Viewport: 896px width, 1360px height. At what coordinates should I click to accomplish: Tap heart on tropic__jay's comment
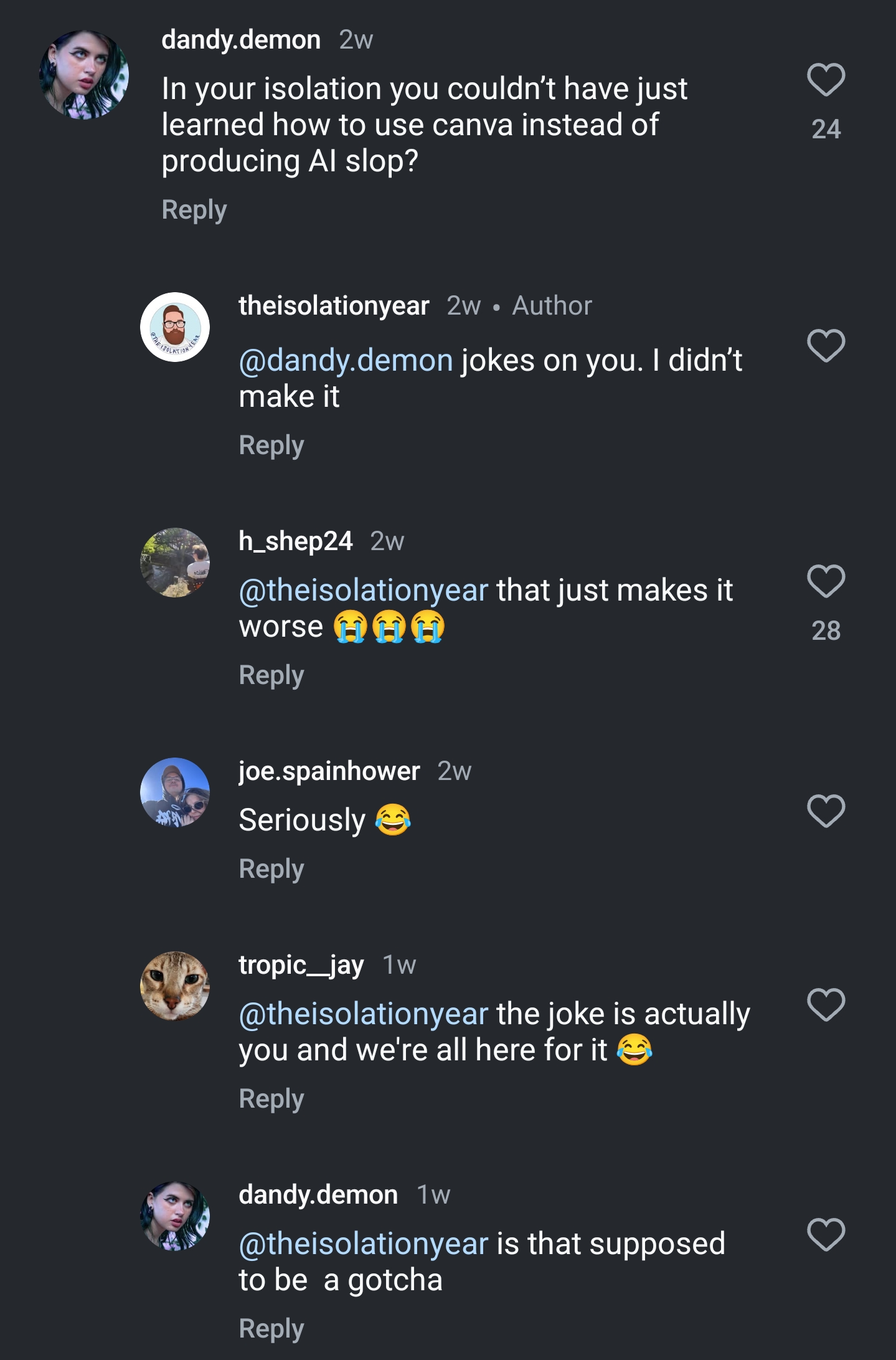(826, 1005)
